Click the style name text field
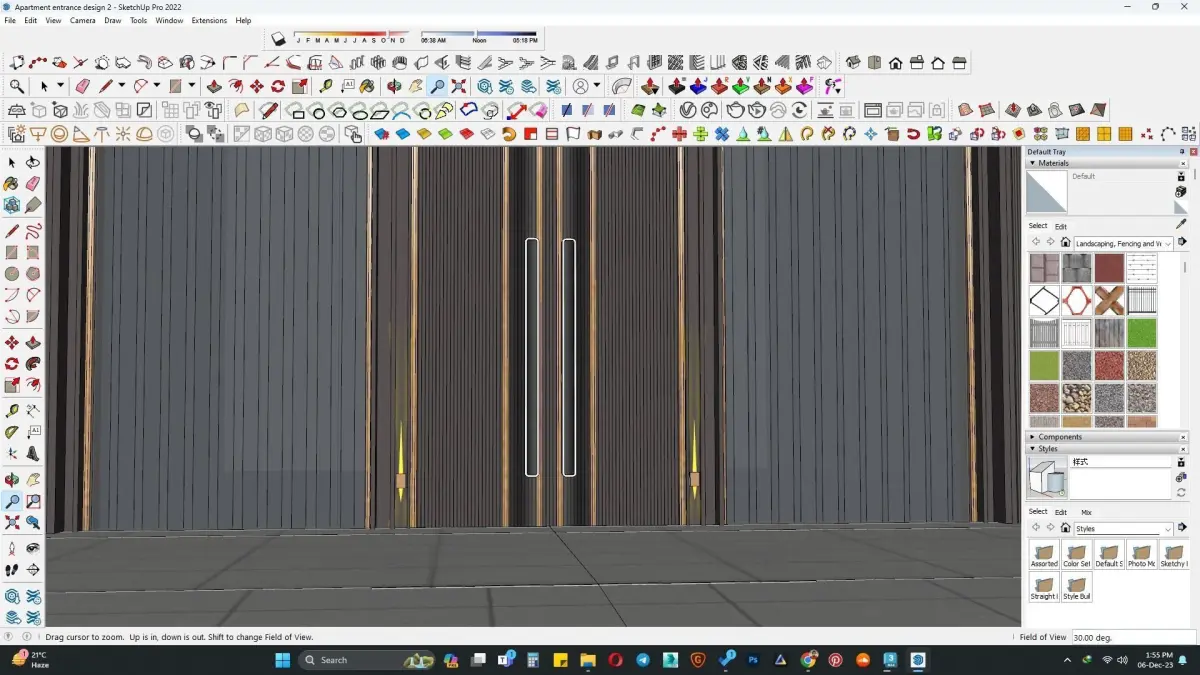The height and width of the screenshot is (675, 1200). 1121,462
